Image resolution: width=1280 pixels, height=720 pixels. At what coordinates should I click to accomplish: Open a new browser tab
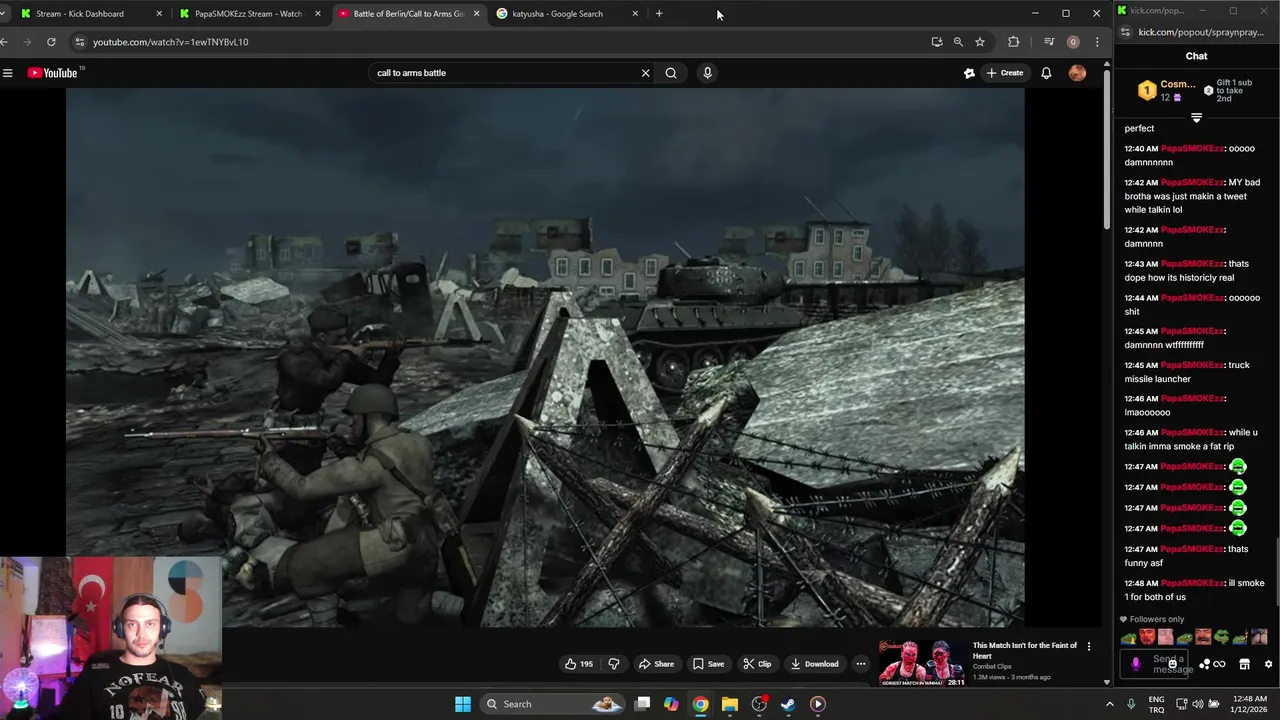(x=659, y=14)
